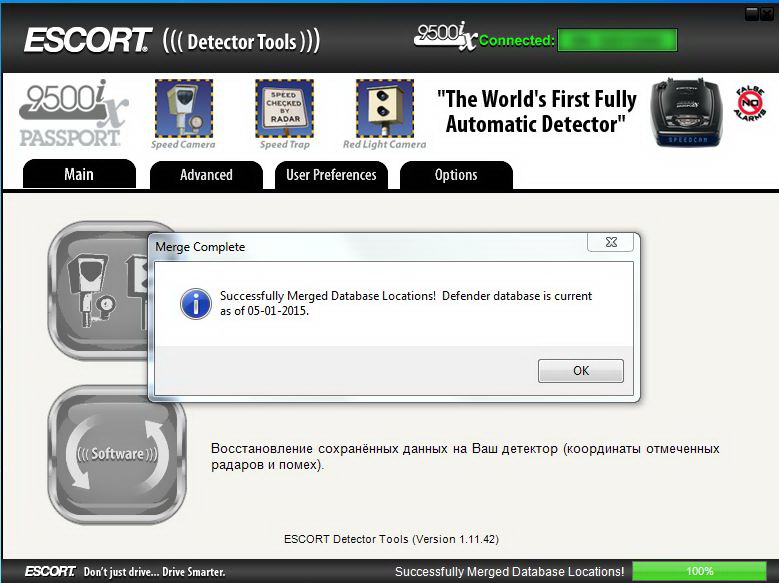This screenshot has height=583, width=779.
Task: Click the Red Light Camera icon
Action: click(x=385, y=108)
